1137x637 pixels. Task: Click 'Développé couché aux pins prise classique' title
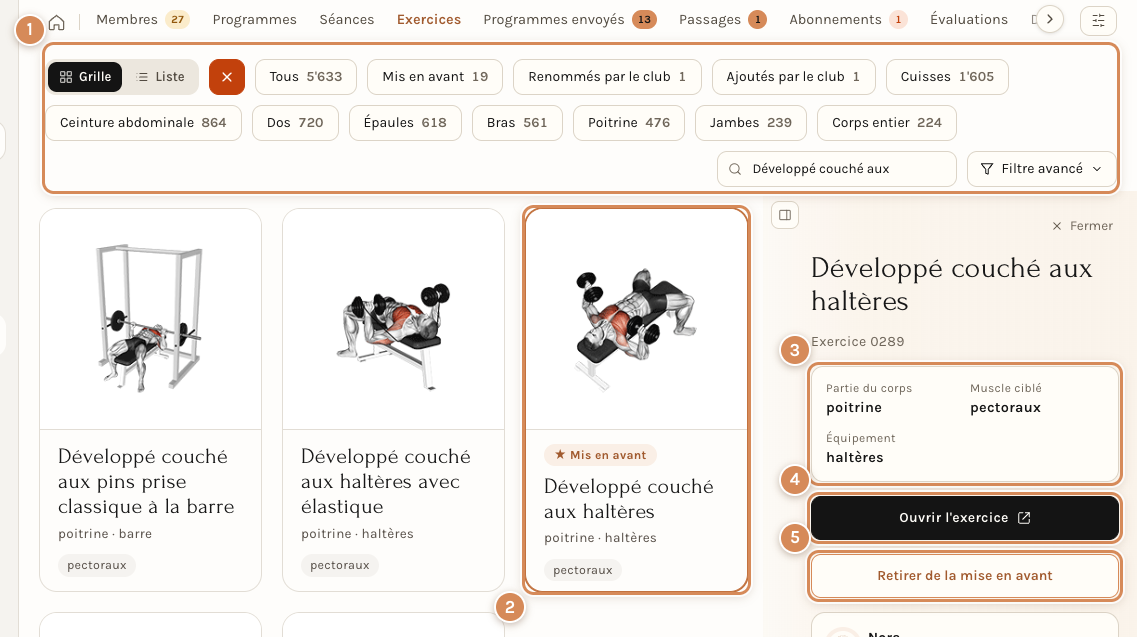tap(146, 482)
